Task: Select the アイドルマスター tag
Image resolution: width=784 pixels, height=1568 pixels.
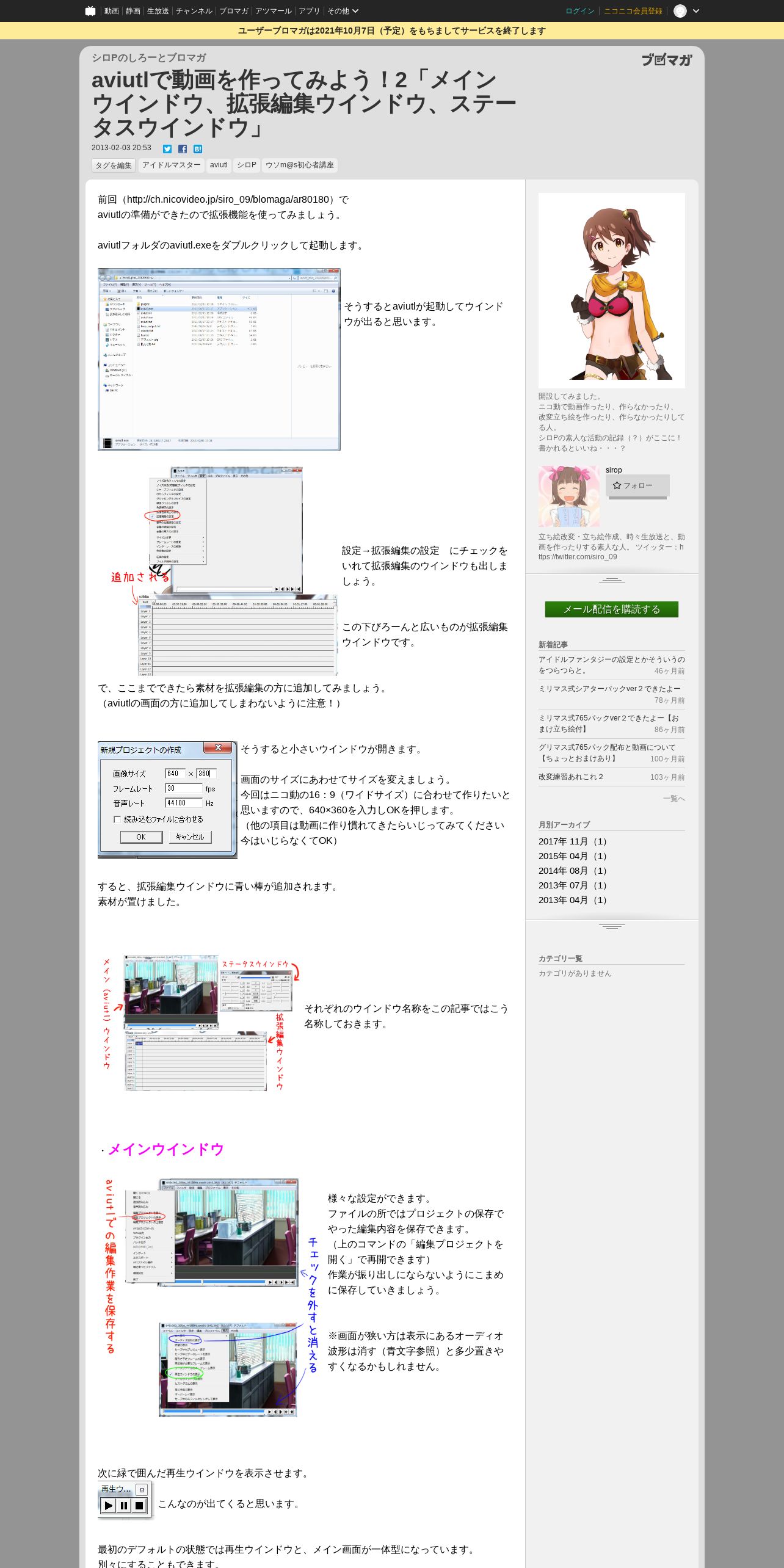Action: pyautogui.click(x=171, y=165)
